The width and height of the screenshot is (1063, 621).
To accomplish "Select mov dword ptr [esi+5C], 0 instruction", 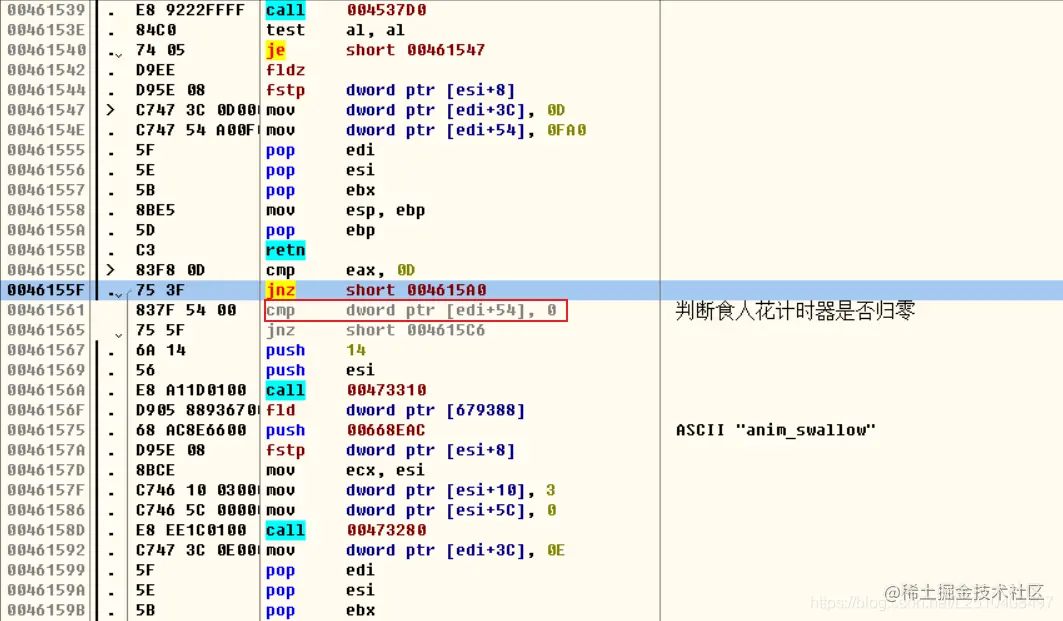I will (411, 510).
